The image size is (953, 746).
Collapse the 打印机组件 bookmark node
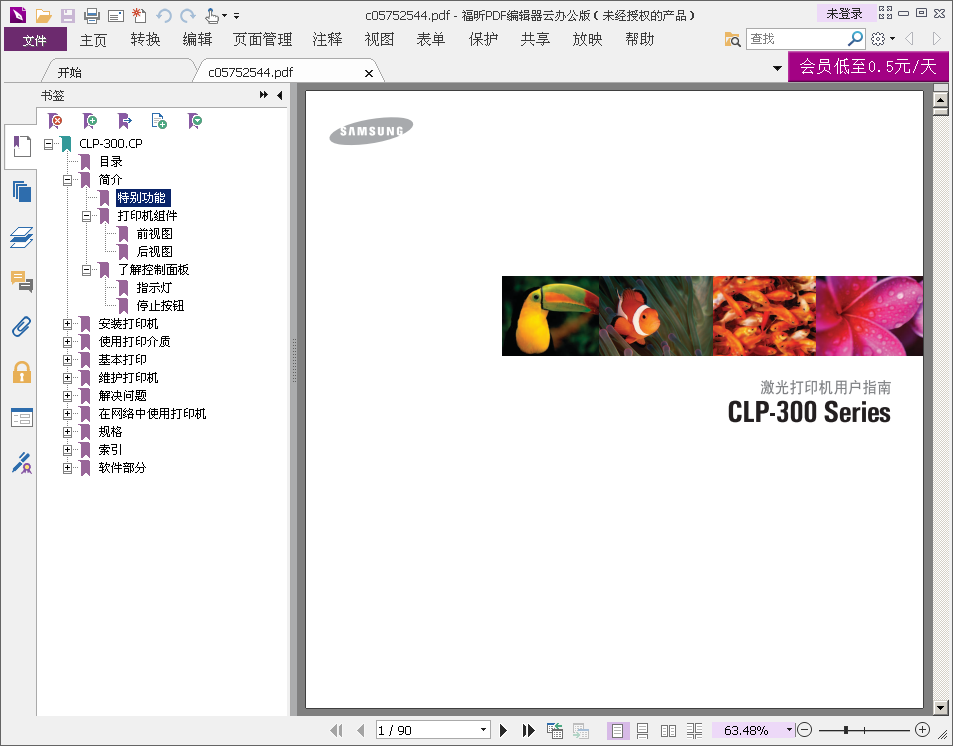pyautogui.click(x=86, y=216)
